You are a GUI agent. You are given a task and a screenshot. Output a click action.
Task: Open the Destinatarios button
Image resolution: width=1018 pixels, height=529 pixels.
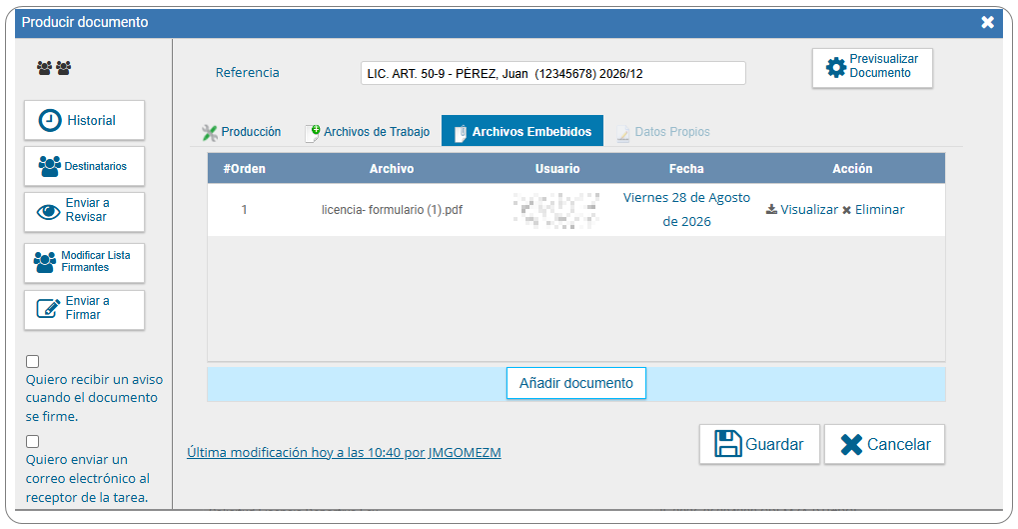click(84, 166)
